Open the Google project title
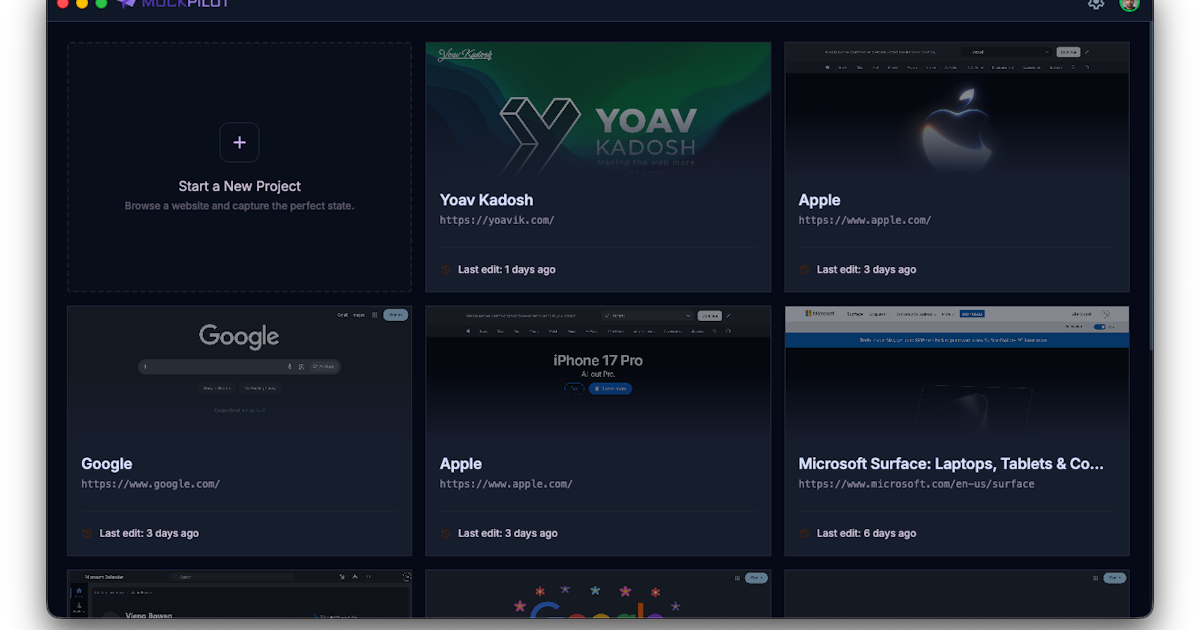Image resolution: width=1200 pixels, height=630 pixels. coord(106,464)
